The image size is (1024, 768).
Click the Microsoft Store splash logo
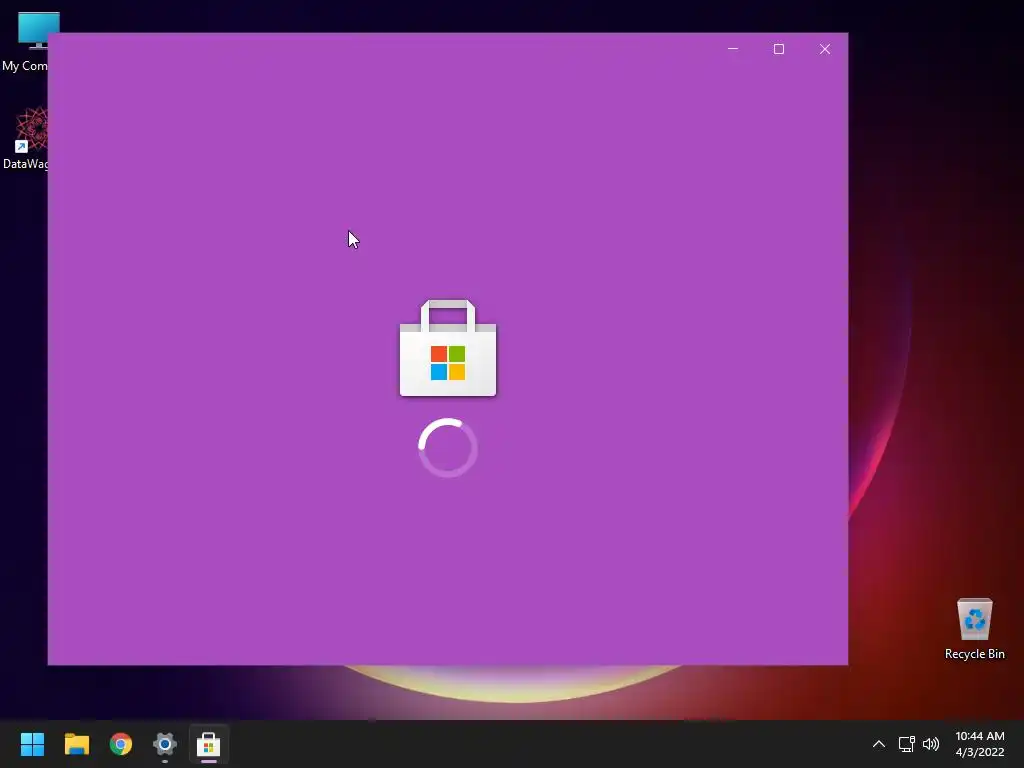(448, 348)
